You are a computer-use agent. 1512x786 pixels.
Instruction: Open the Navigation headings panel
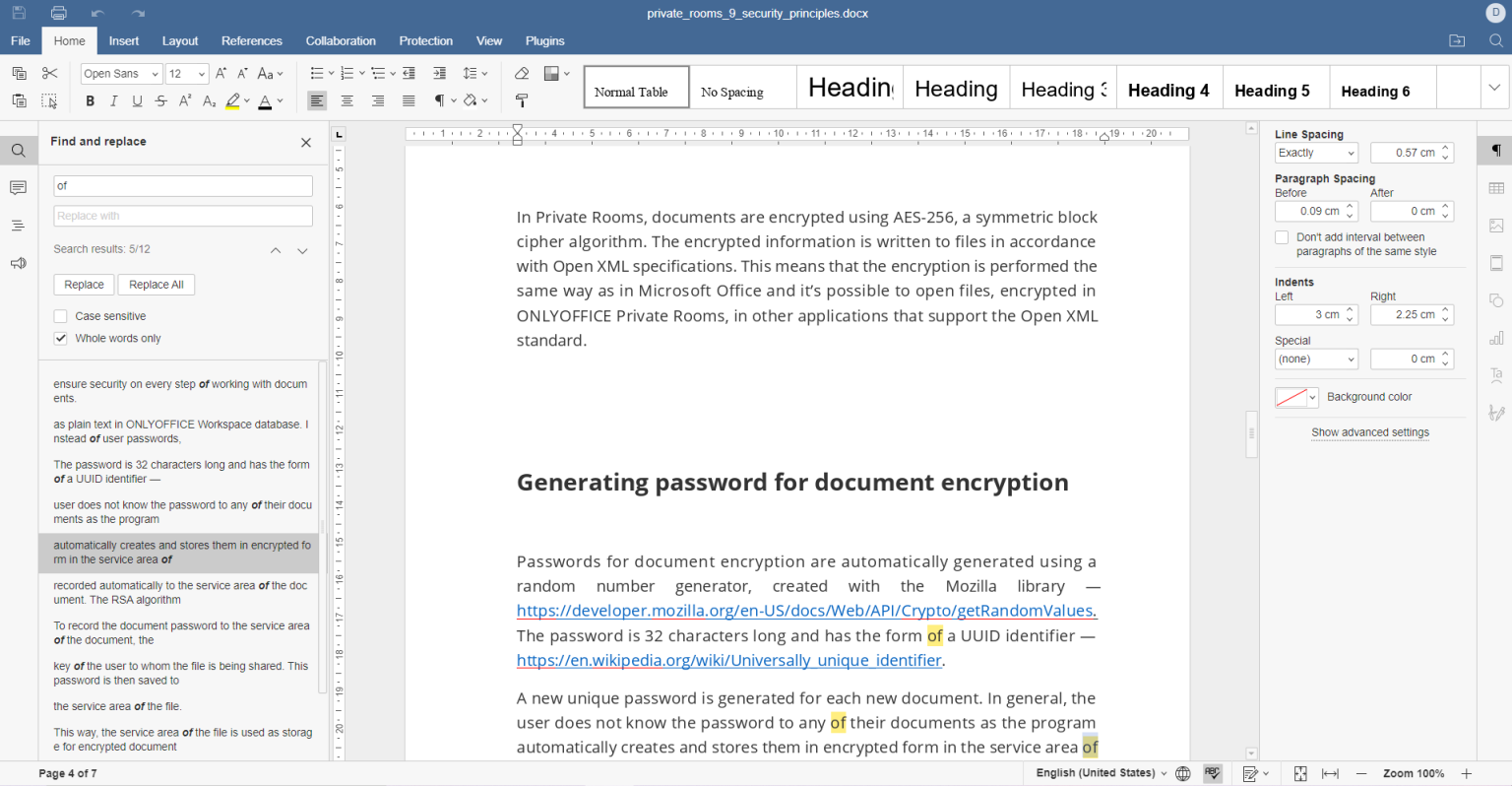(x=19, y=225)
